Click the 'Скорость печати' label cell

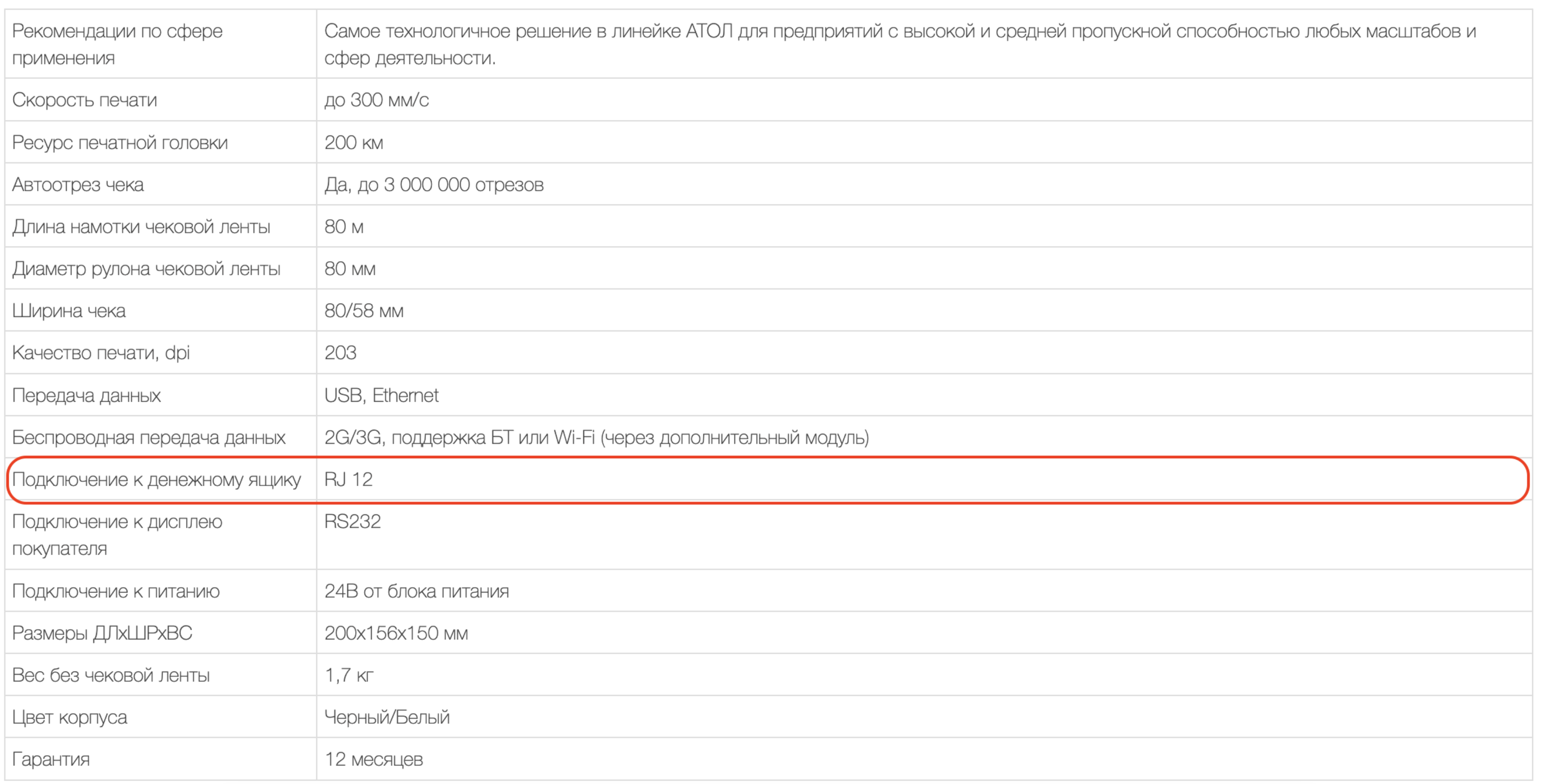84,100
